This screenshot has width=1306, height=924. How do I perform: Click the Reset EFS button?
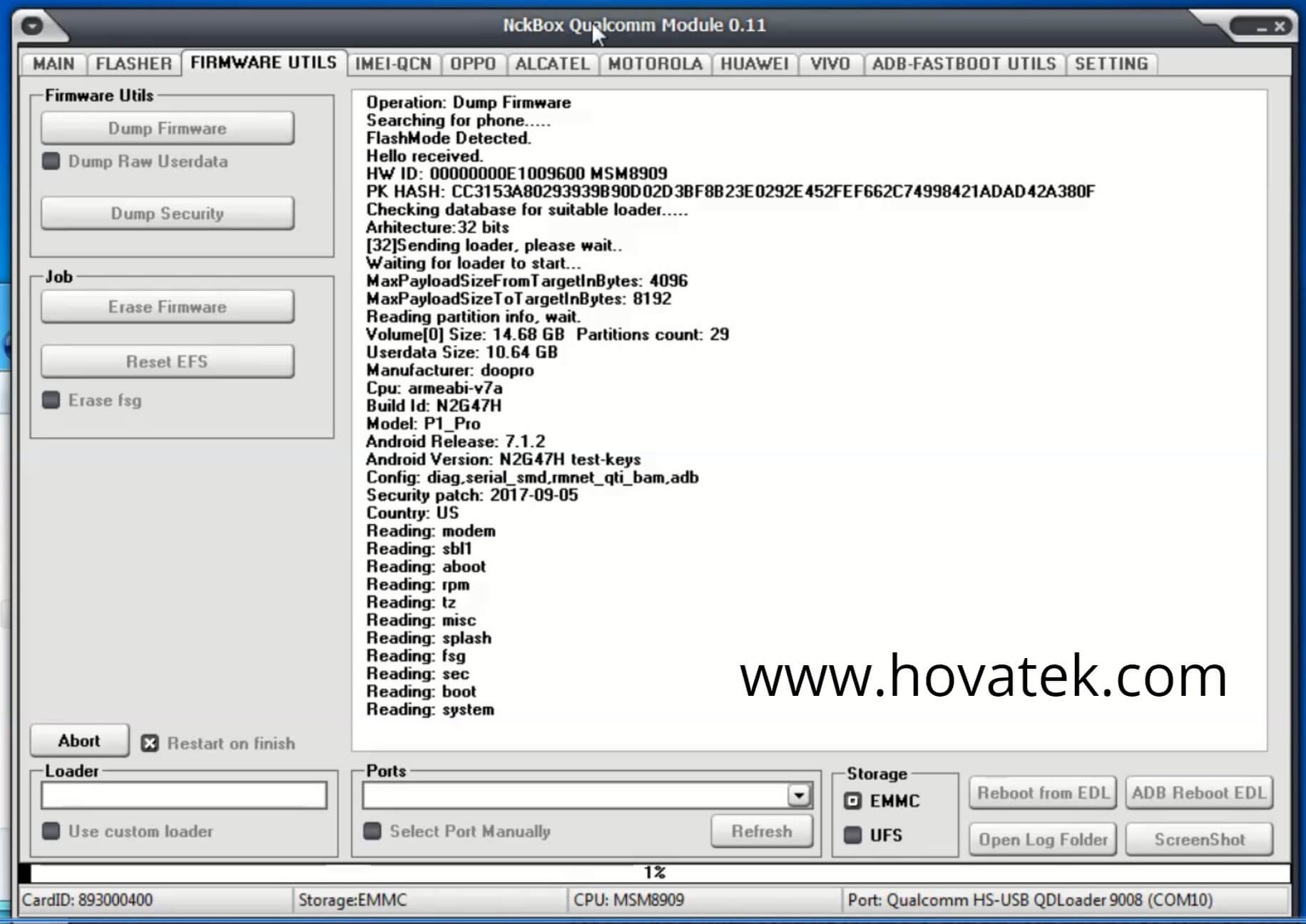(x=168, y=361)
